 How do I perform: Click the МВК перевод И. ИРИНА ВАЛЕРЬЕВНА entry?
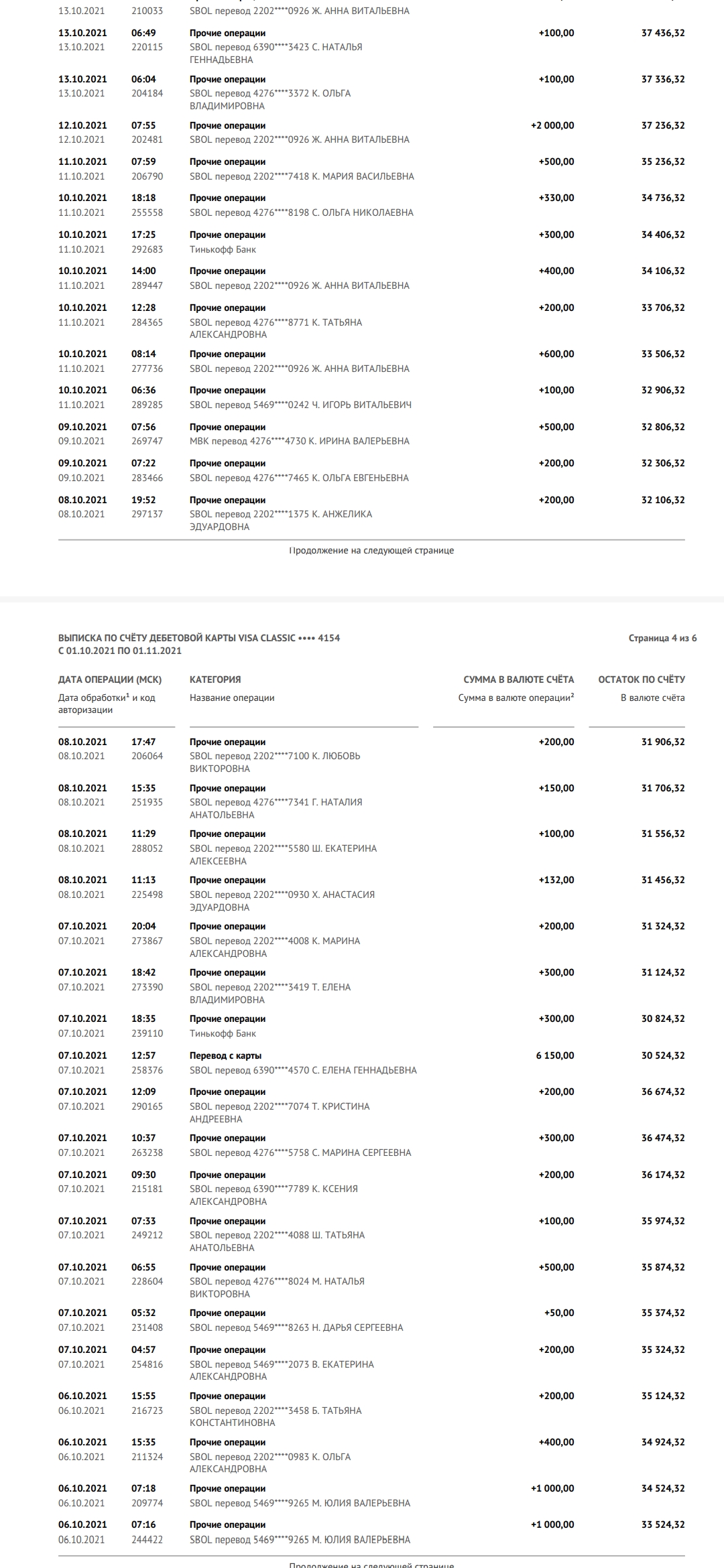[x=300, y=441]
